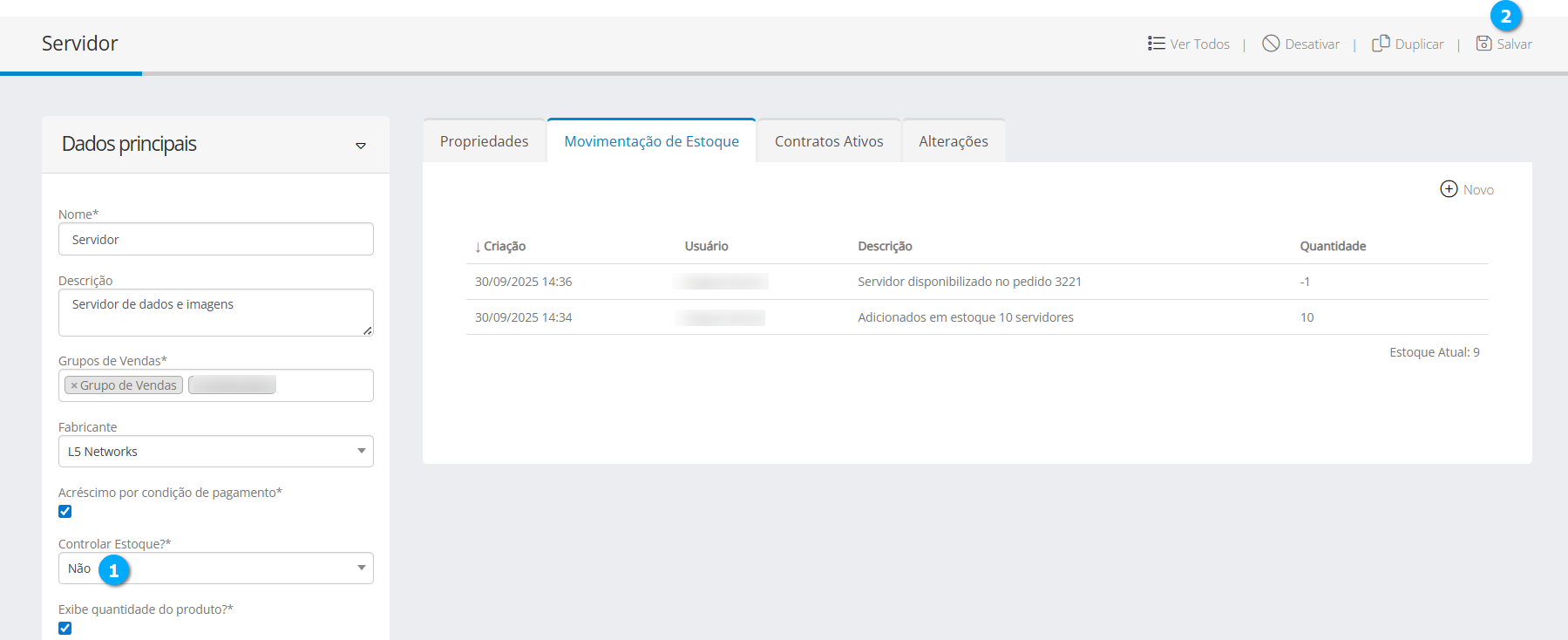Open the Controlar Estoque dropdown
Screen dimensions: 1568x640
click(x=215, y=569)
